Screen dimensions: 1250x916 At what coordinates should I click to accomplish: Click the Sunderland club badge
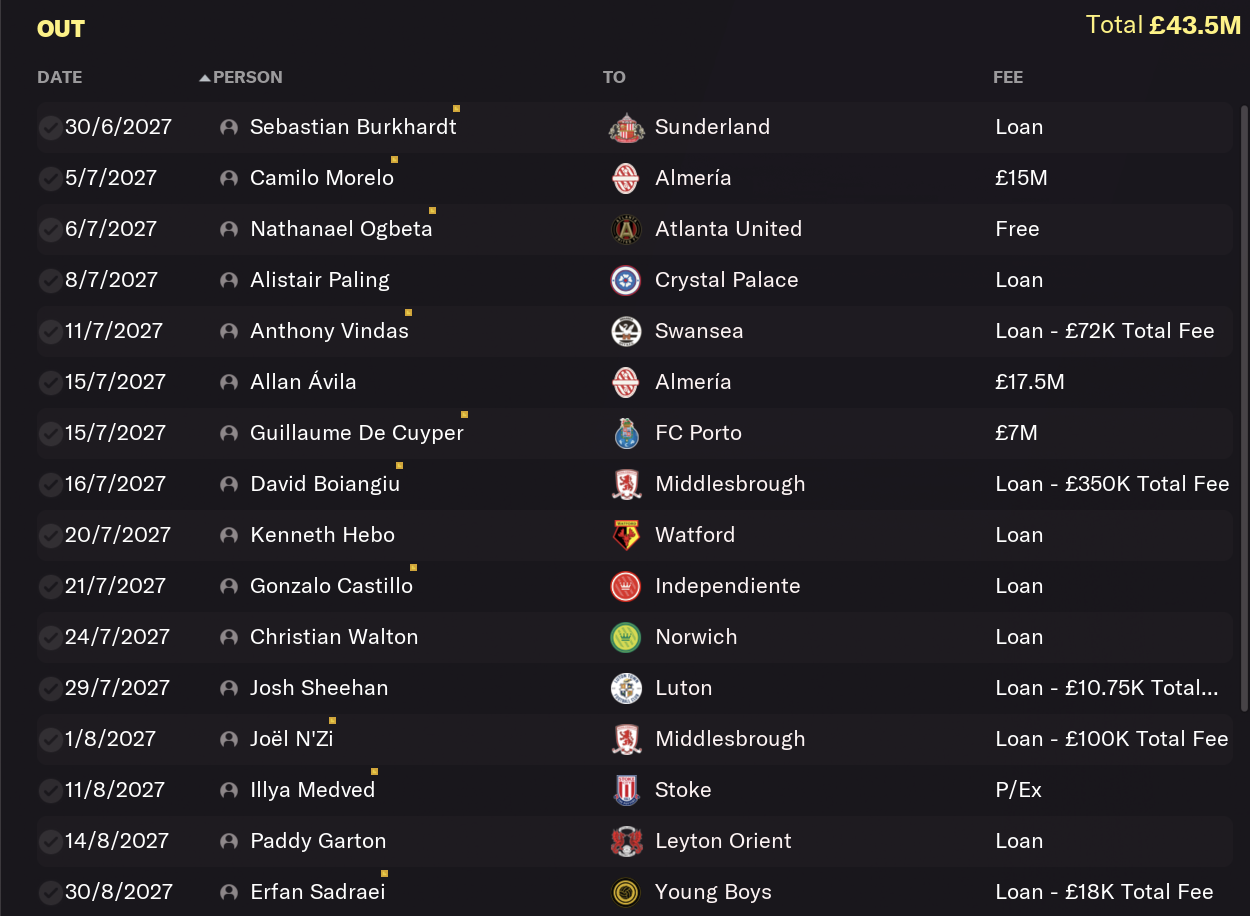tap(626, 127)
